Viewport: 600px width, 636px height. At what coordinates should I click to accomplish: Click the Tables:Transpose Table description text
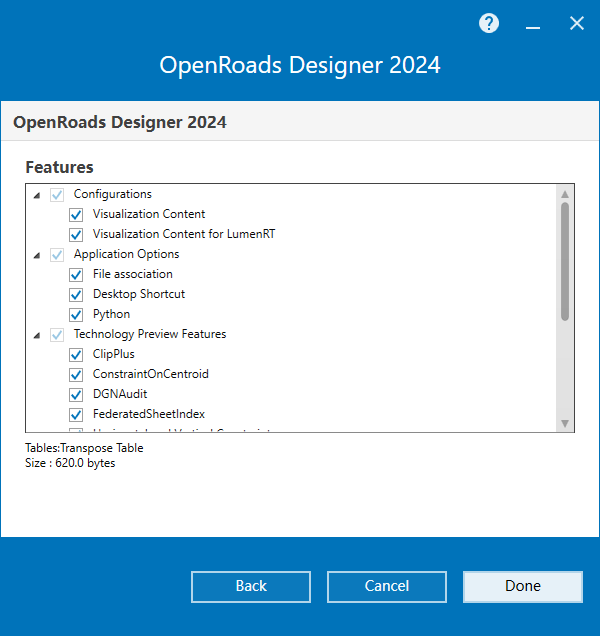[x=84, y=448]
